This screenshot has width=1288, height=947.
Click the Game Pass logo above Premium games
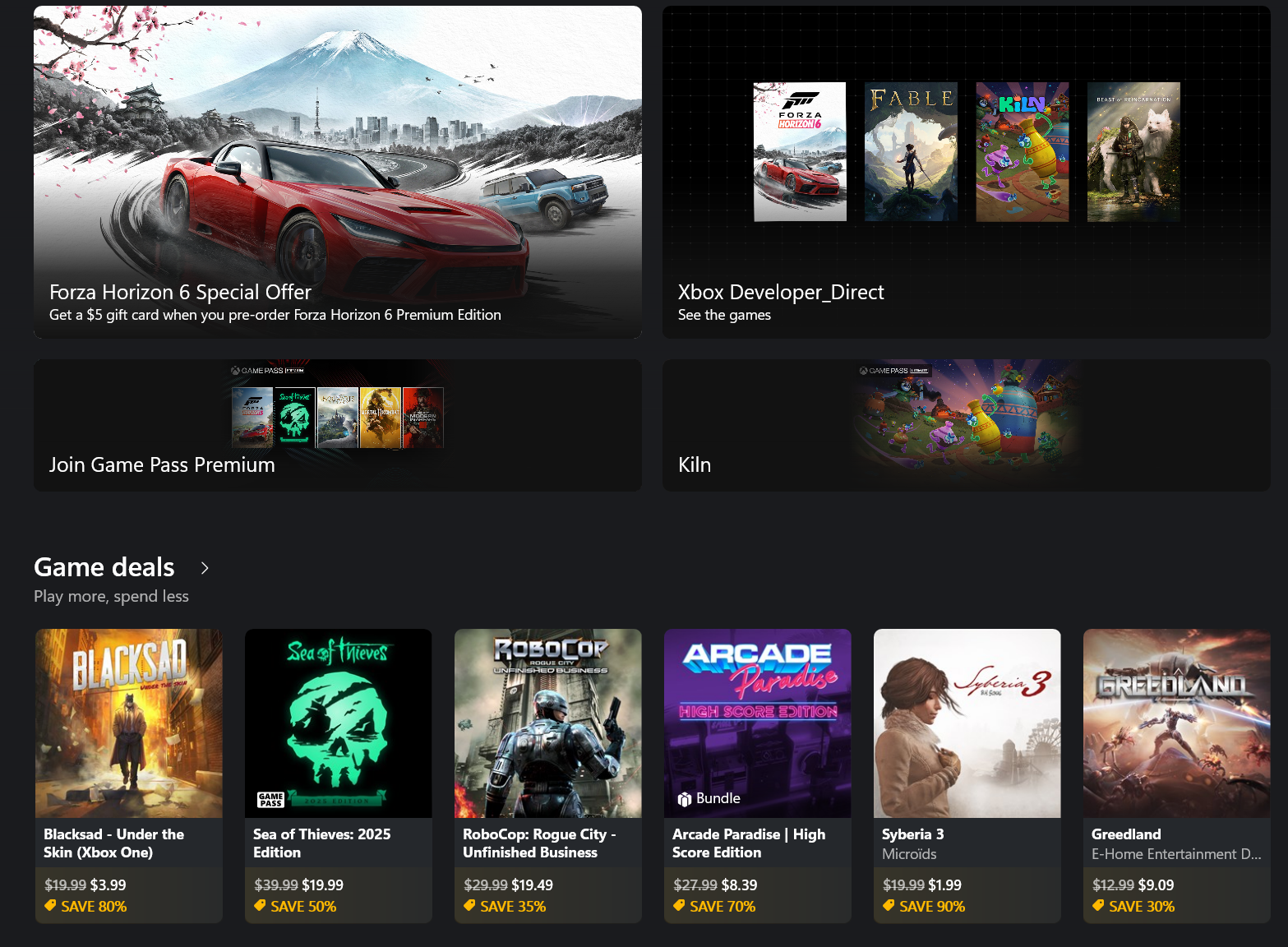[267, 371]
